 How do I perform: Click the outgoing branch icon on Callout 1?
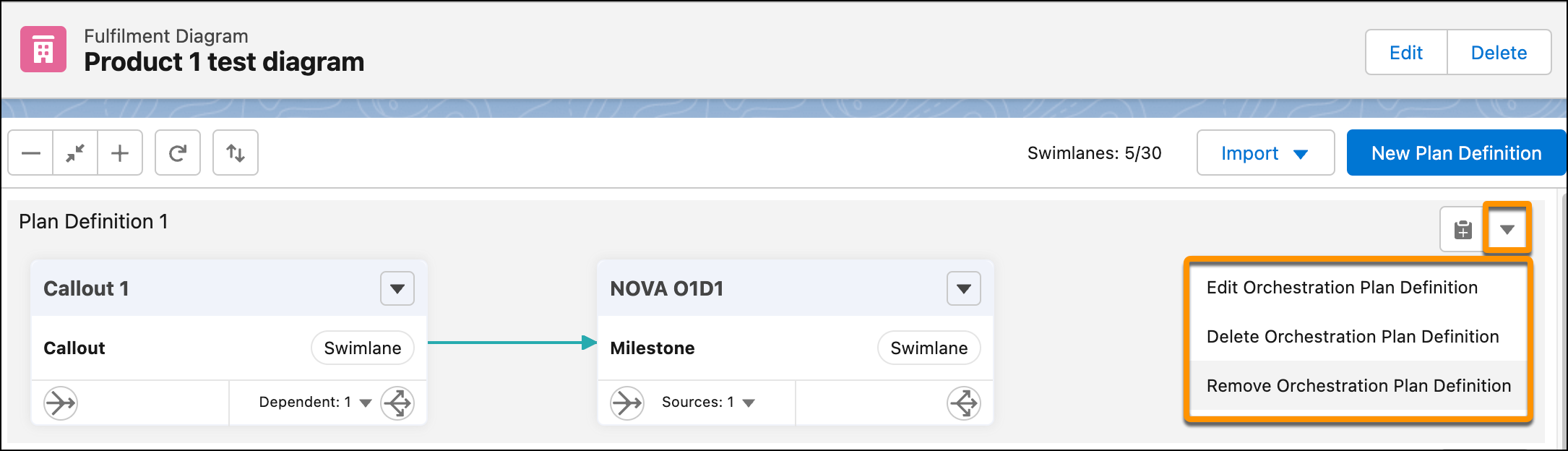tap(397, 403)
